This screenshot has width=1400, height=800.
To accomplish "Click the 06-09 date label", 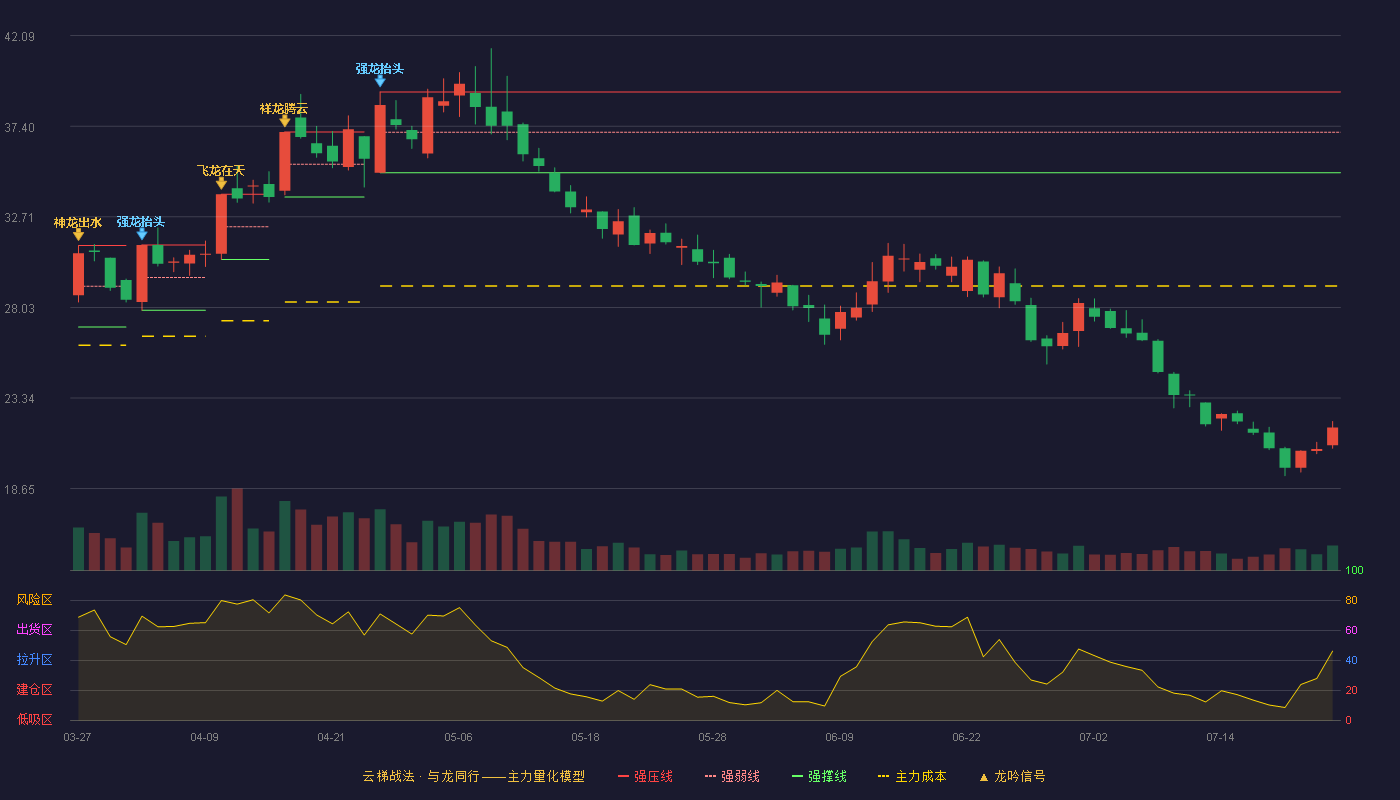I will pos(839,737).
